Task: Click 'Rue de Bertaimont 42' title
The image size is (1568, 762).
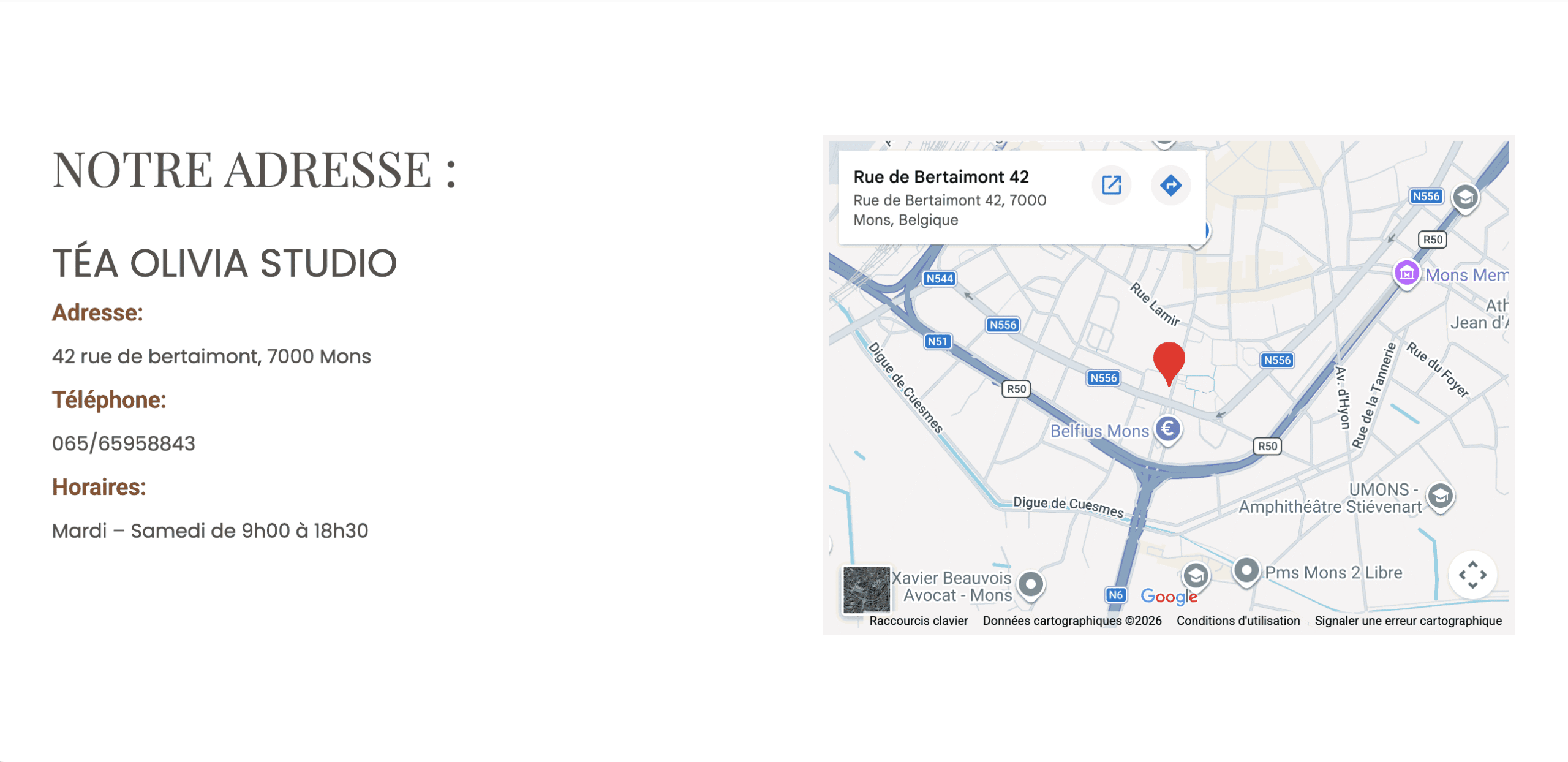Action: (941, 177)
